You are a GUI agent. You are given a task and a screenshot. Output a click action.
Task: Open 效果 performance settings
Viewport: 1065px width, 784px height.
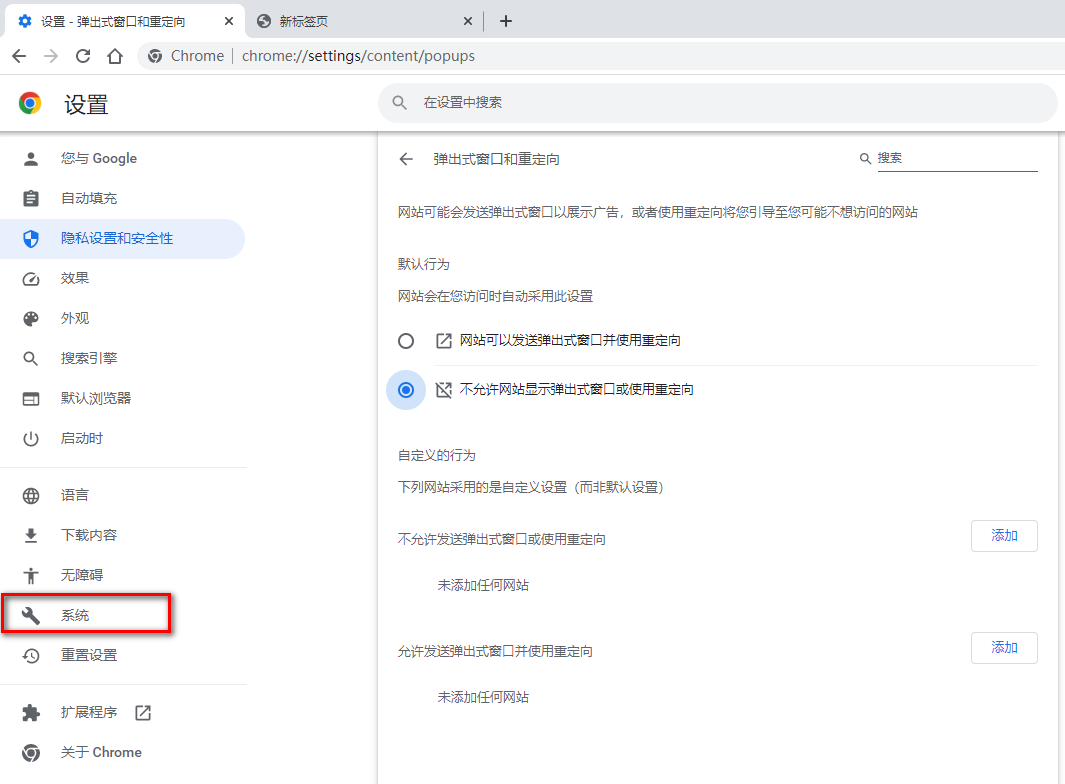[x=122, y=279]
